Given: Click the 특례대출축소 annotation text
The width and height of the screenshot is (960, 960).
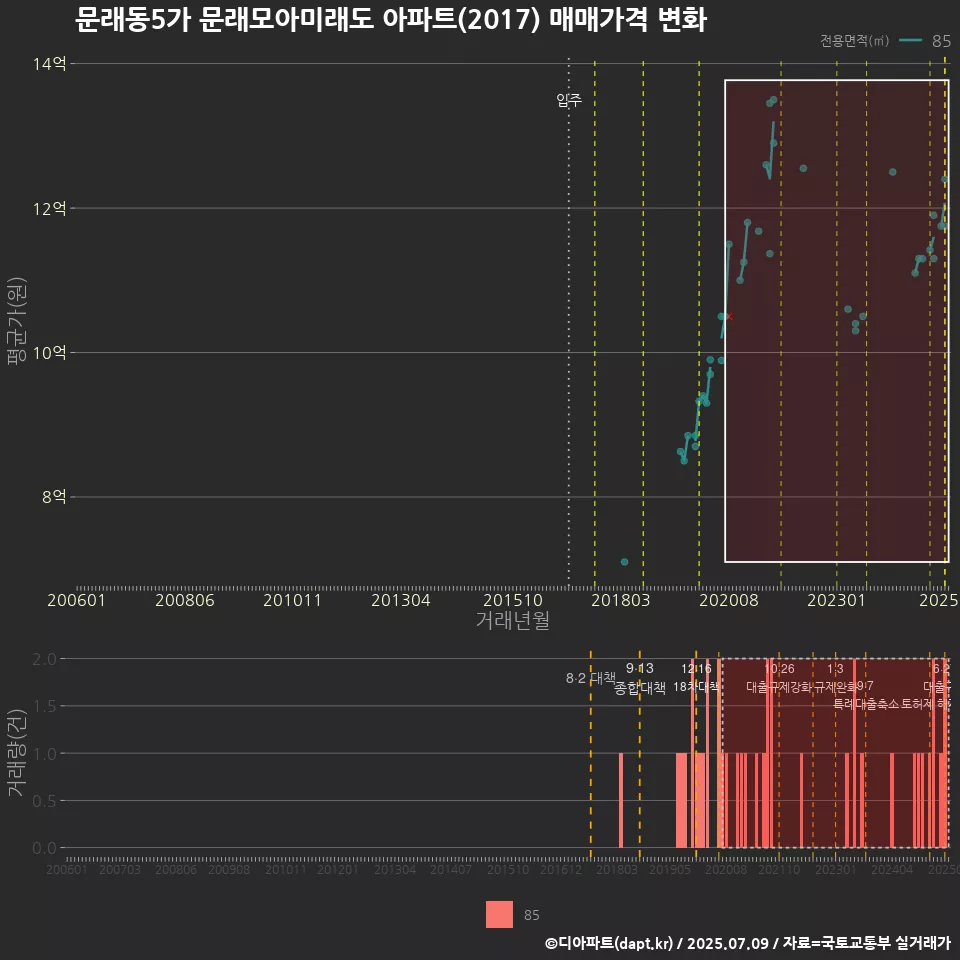Looking at the screenshot, I should pyautogui.click(x=866, y=704).
